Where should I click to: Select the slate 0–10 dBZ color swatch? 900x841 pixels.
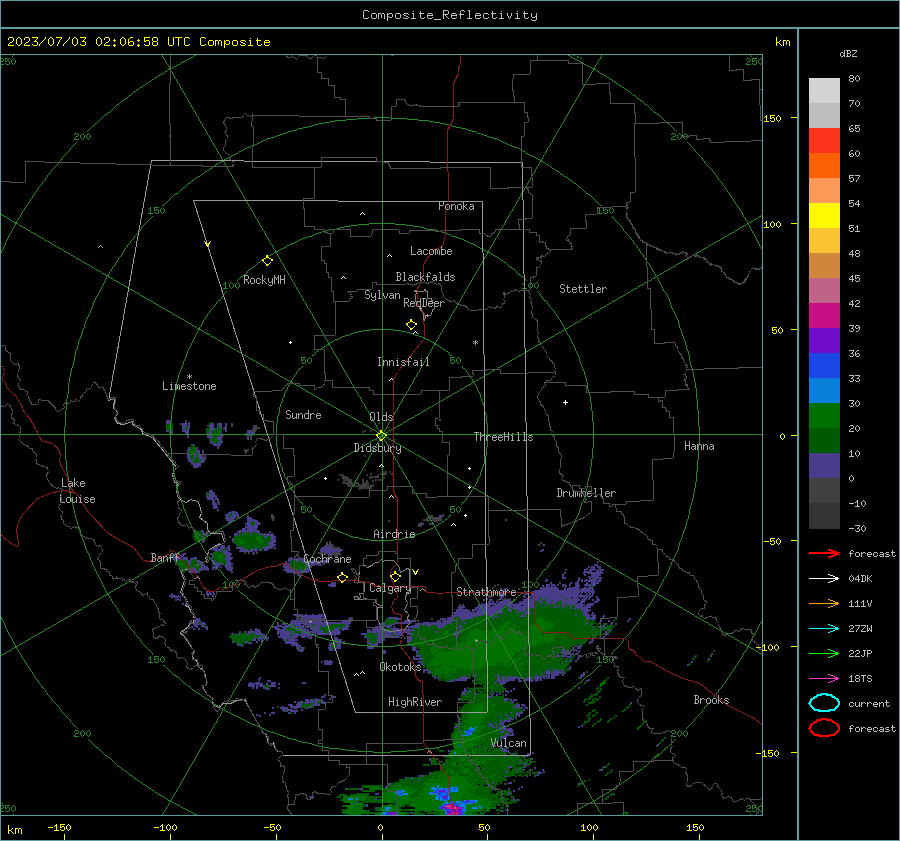pyautogui.click(x=824, y=465)
